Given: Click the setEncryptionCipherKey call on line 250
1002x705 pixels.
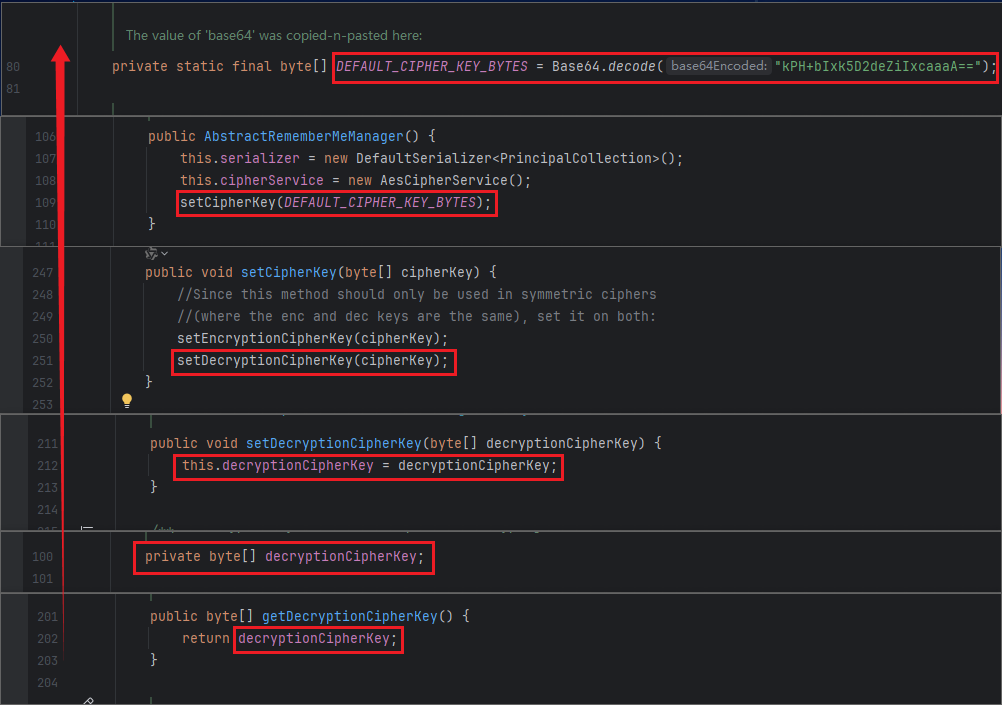Looking at the screenshot, I should click(262, 338).
